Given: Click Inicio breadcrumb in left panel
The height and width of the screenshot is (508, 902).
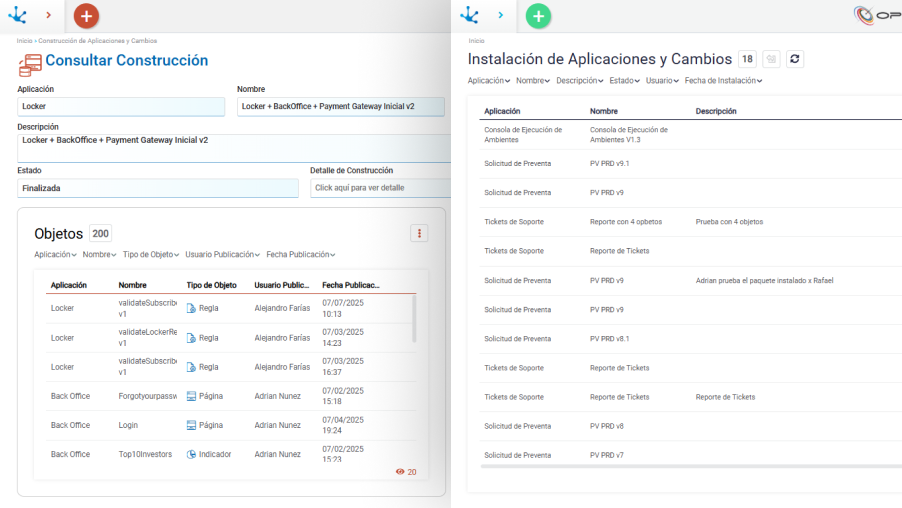Looking at the screenshot, I should click(x=24, y=41).
